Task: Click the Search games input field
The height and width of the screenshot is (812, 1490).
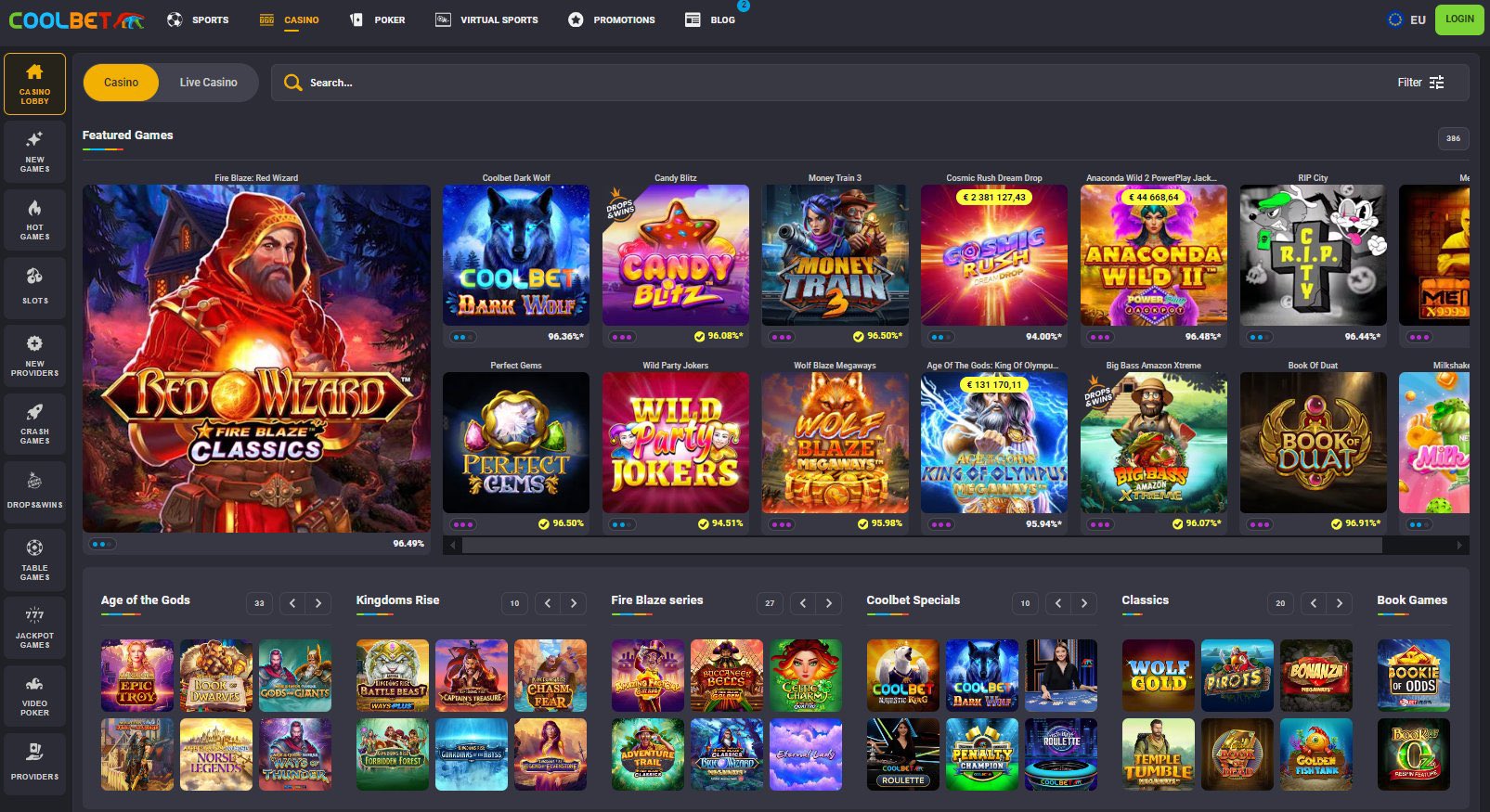Action: click(x=870, y=83)
